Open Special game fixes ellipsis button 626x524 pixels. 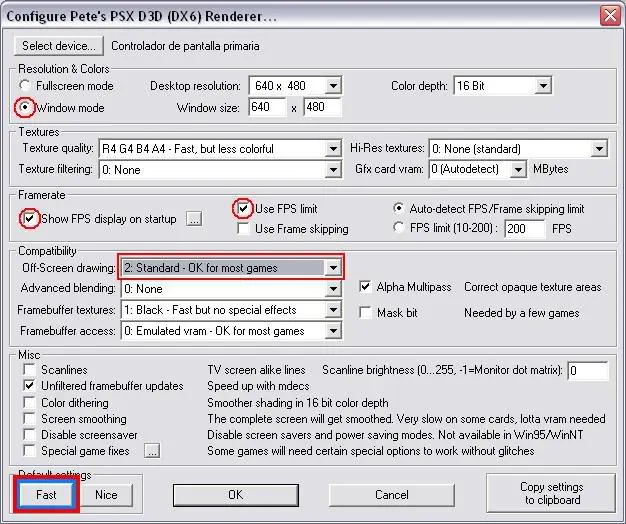[x=152, y=451]
